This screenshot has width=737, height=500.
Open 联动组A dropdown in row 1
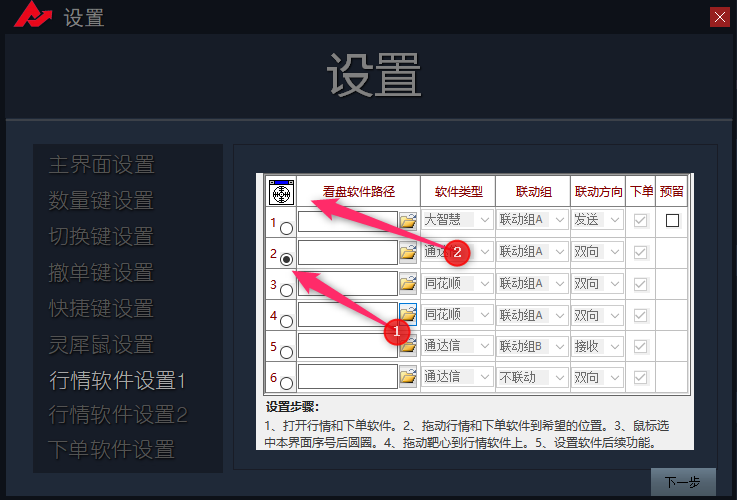coord(532,220)
